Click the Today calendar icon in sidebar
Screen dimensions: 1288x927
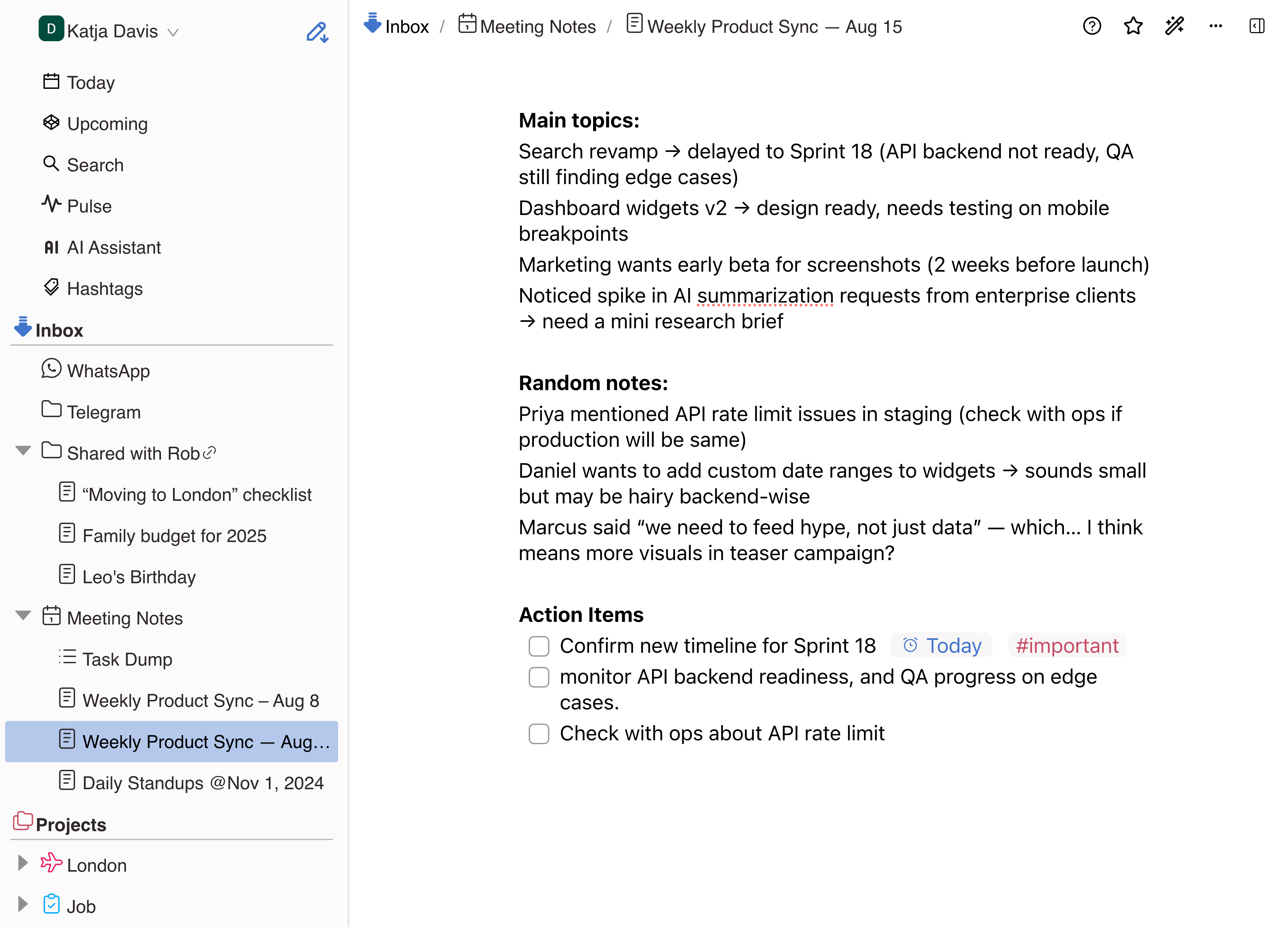(x=51, y=82)
